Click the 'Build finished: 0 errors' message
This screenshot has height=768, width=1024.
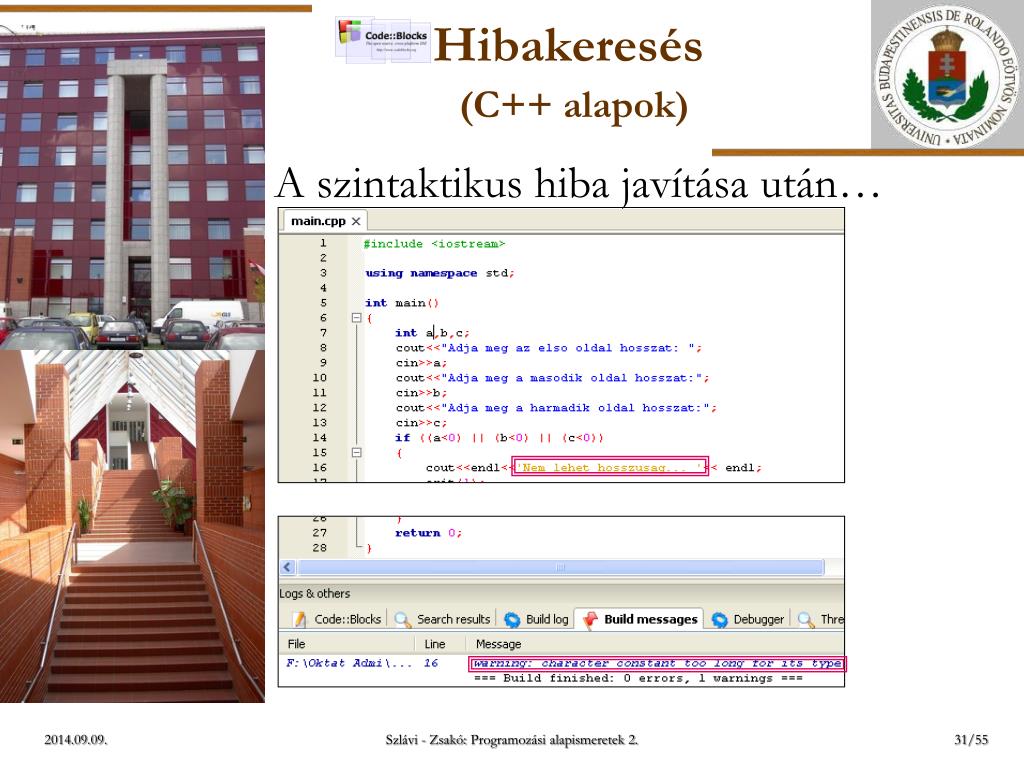pyautogui.click(x=638, y=679)
